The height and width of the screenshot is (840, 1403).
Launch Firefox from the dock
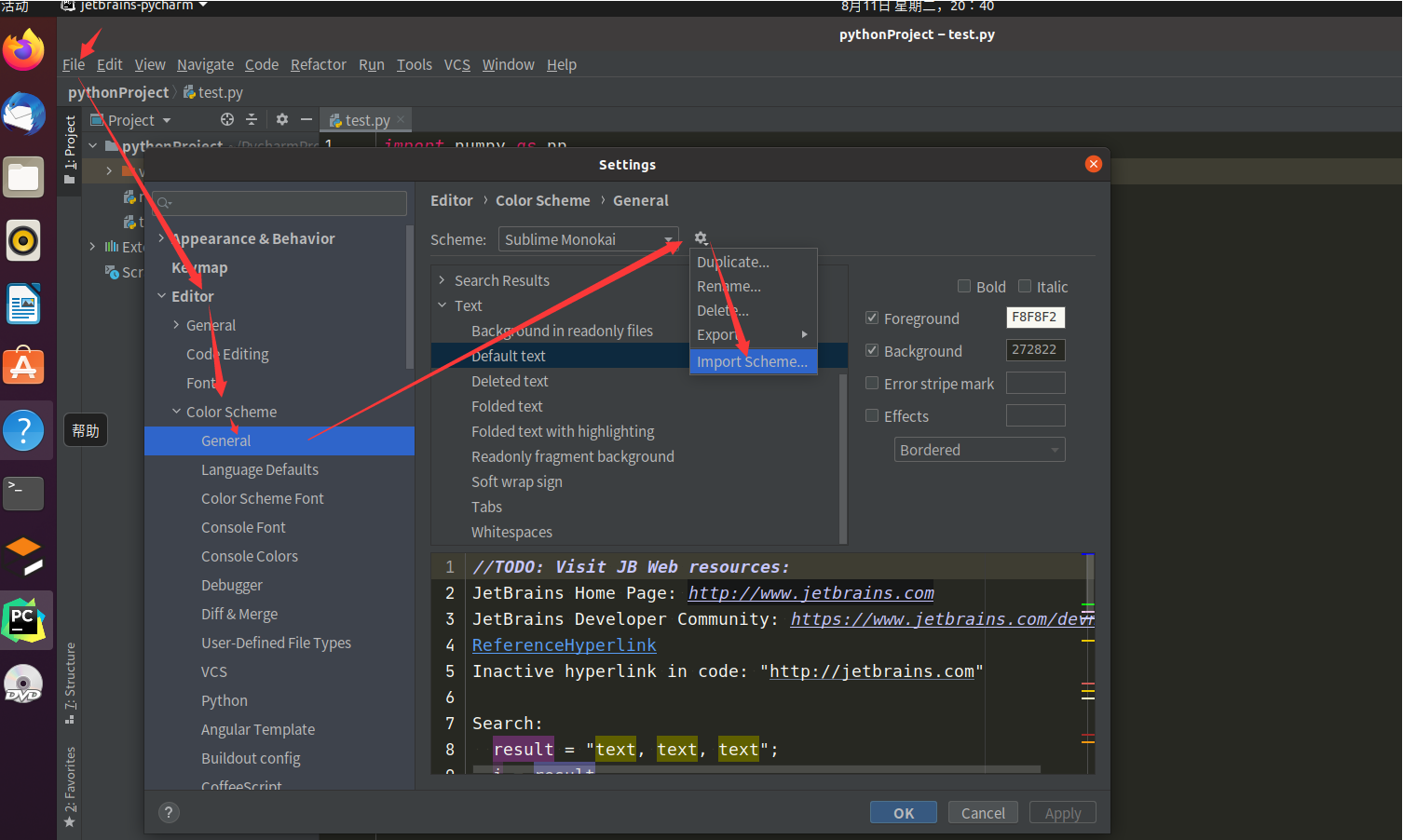[23, 50]
